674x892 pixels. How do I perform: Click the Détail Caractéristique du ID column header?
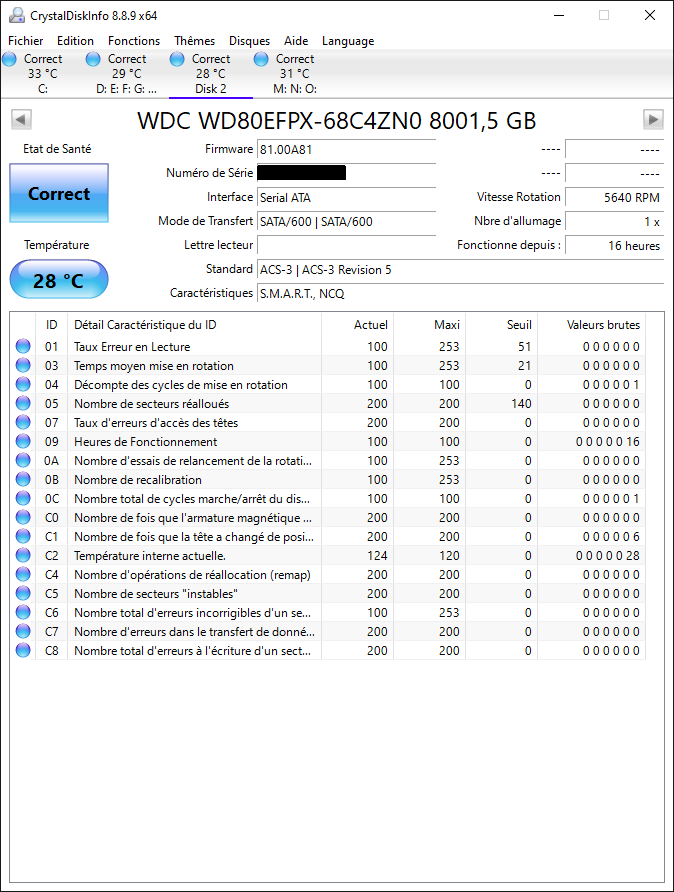(194, 325)
